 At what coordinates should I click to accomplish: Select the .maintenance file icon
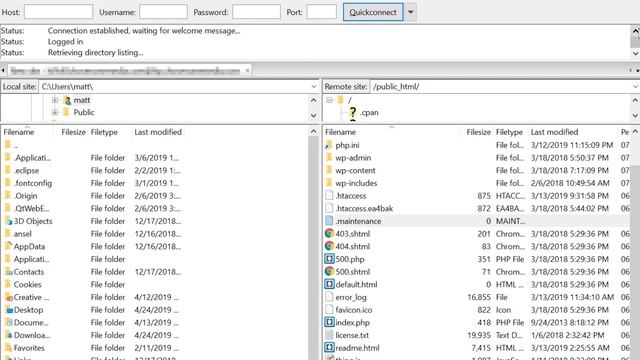[329, 221]
